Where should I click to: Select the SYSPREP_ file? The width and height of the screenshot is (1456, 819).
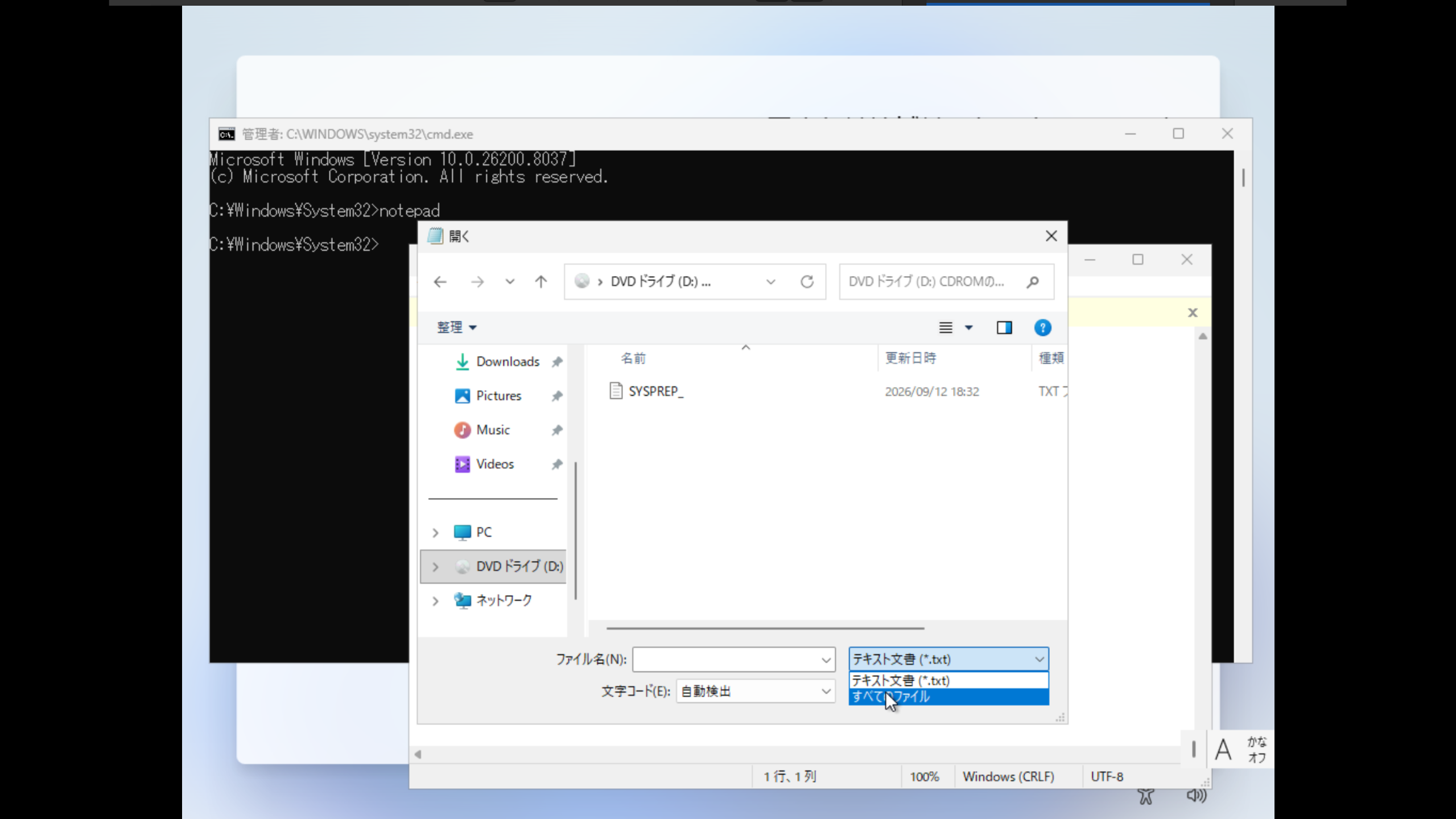coord(655,392)
